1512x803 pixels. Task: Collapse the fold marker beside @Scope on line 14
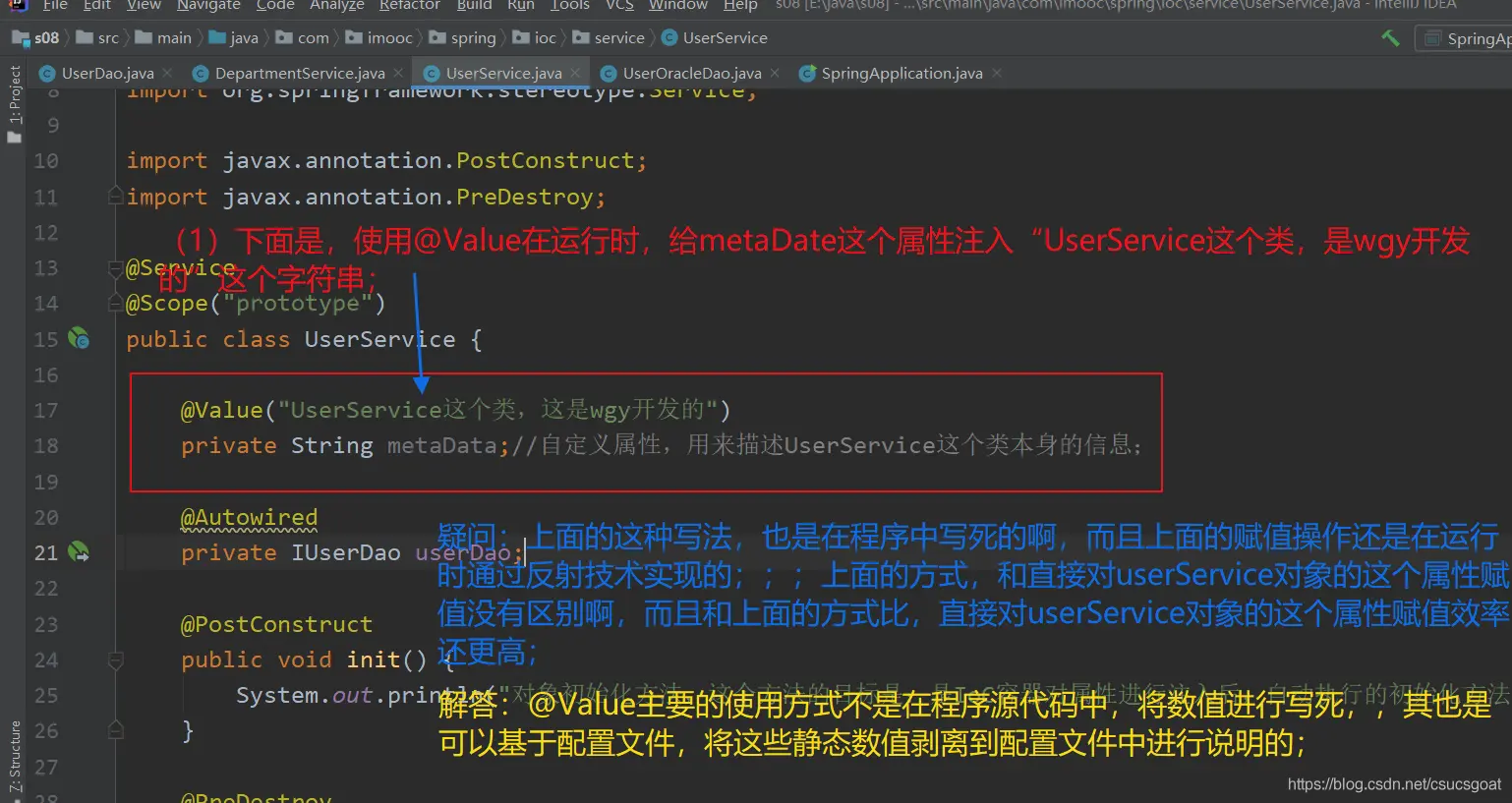[x=115, y=303]
